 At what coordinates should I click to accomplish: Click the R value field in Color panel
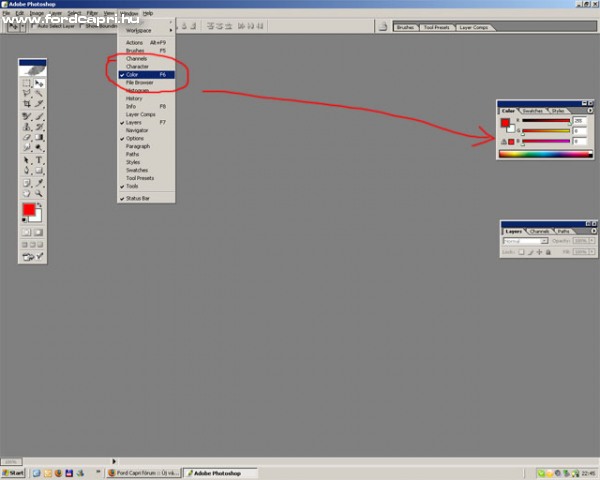click(x=580, y=121)
